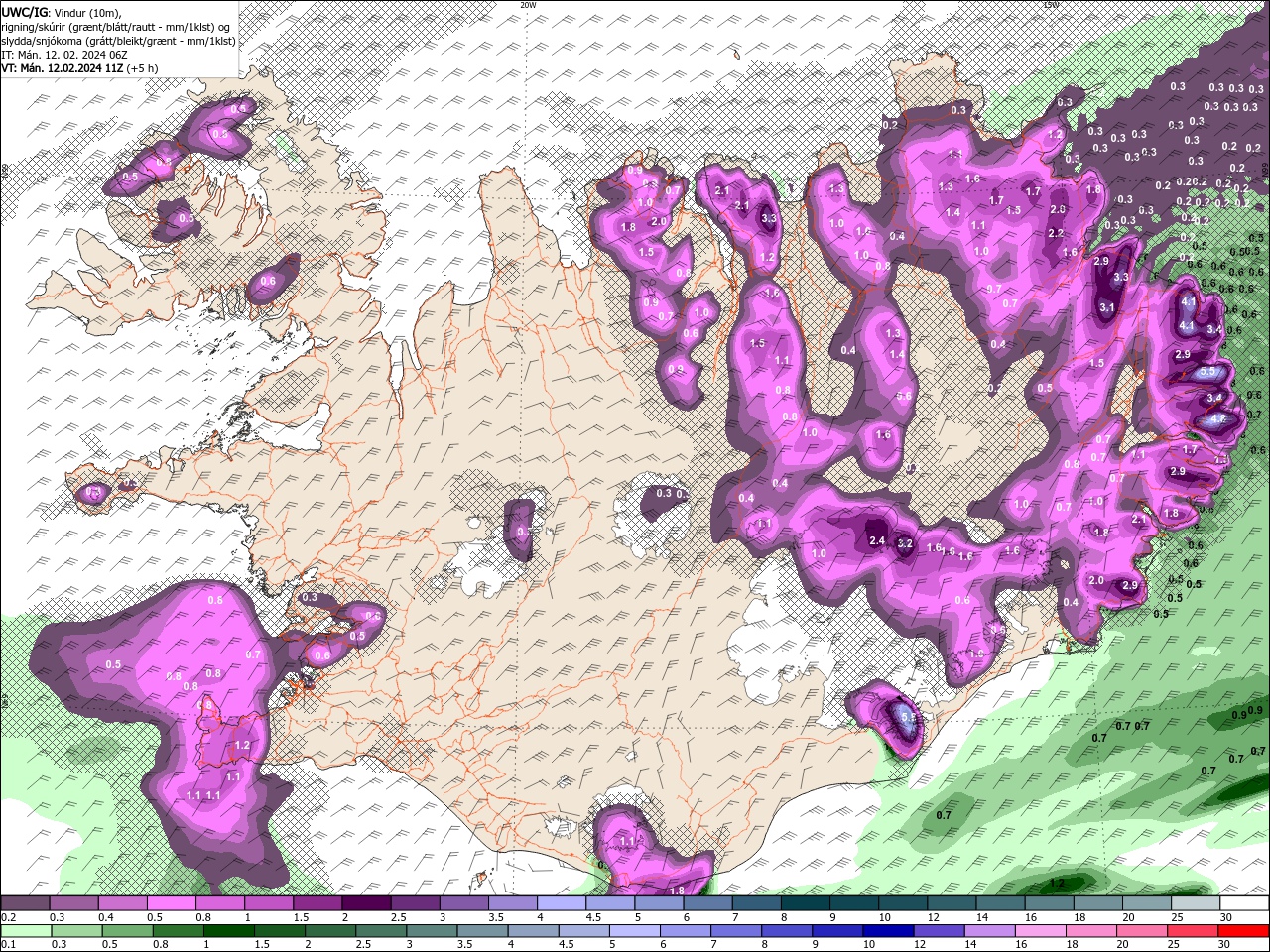Click the 'IT: Mán. 12. 02. 2024 06Z' line

click(63, 54)
